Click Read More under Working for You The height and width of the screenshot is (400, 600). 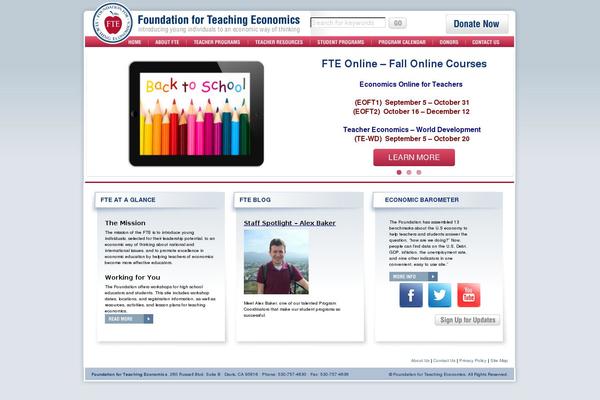pos(129,319)
